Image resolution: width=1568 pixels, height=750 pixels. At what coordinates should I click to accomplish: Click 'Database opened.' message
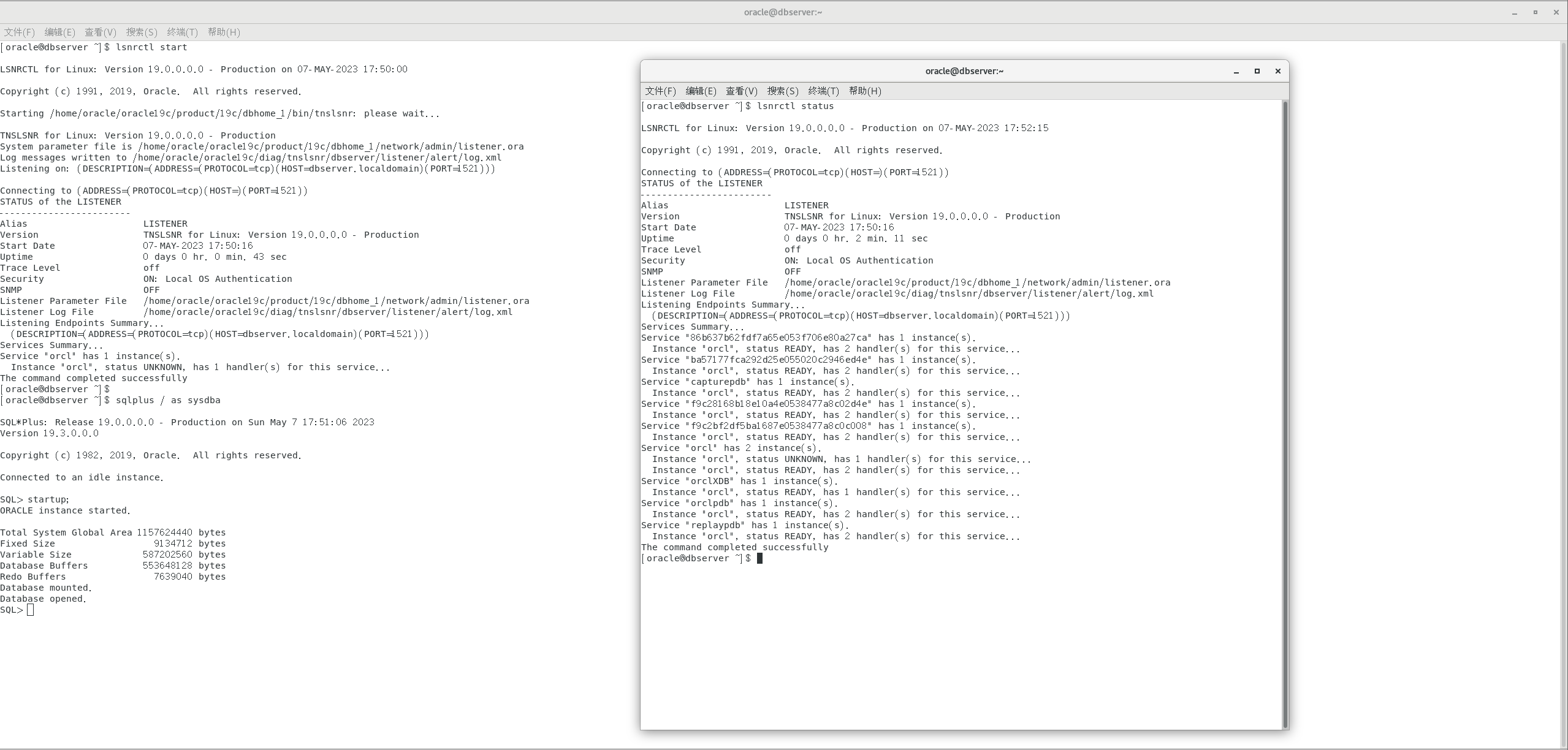[43, 599]
